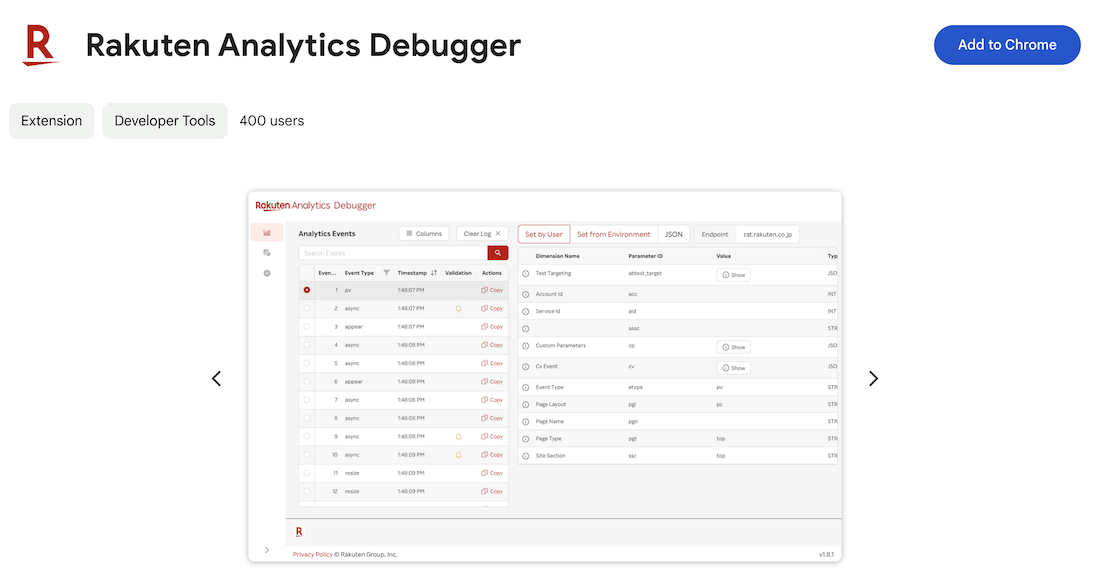Open info icon for Cv Event
Viewport: 1093px width, 587px height.
[526, 367]
